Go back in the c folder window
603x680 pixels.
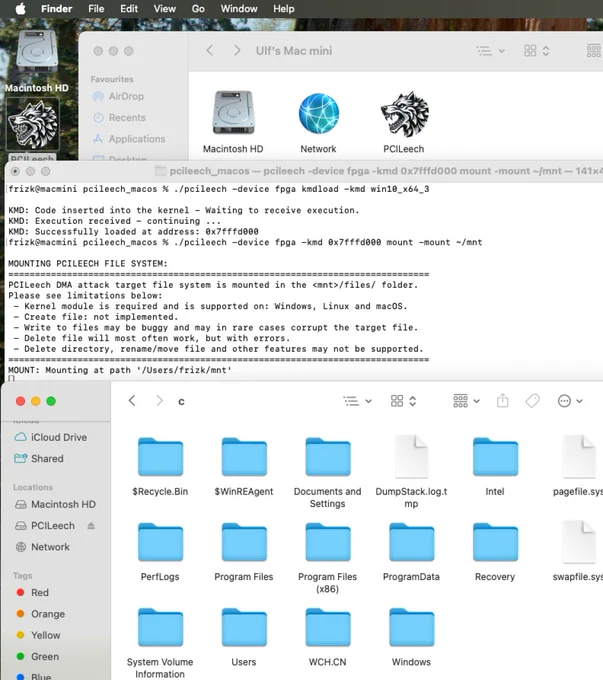pos(132,401)
